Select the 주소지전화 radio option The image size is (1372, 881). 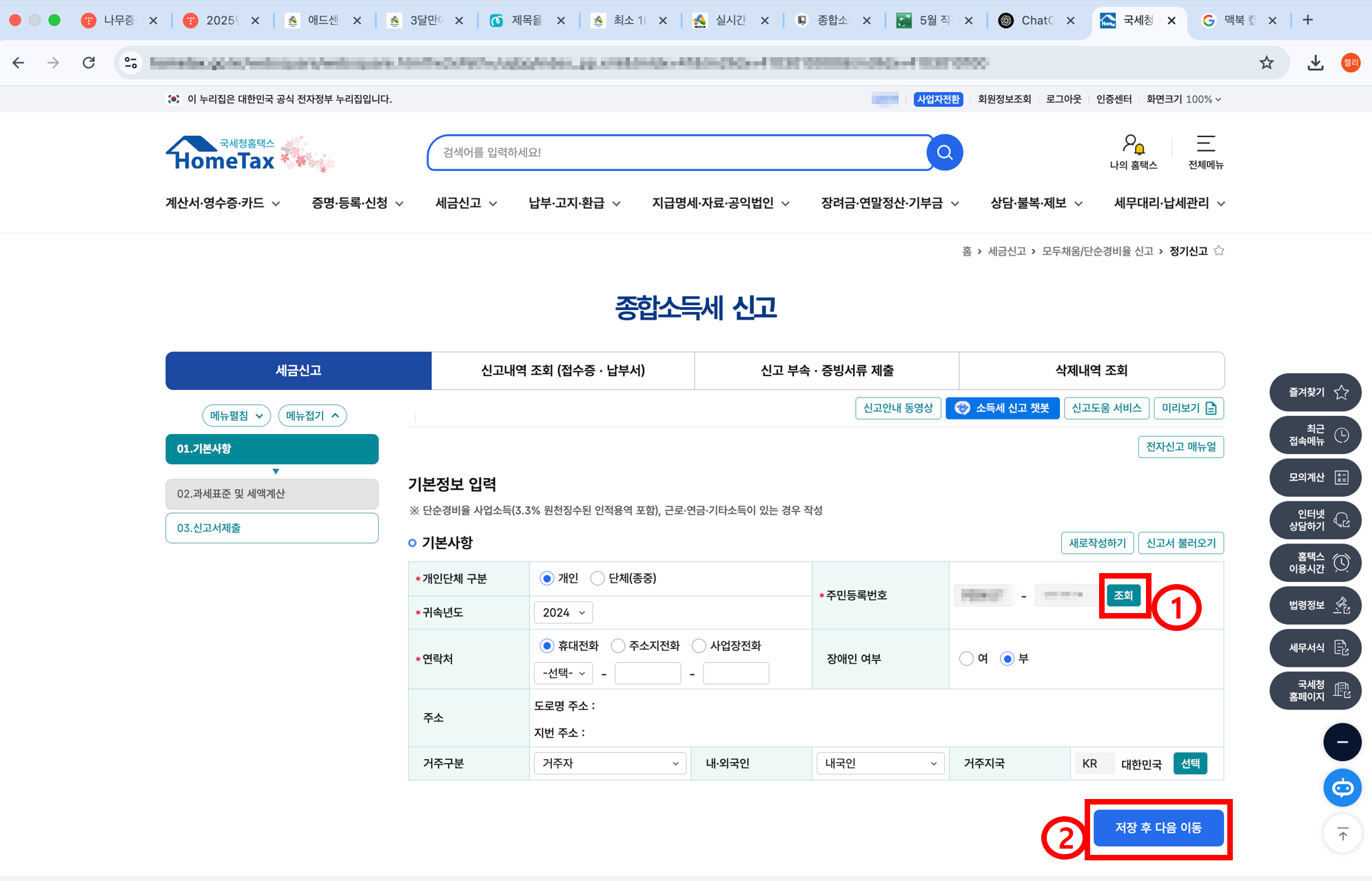[x=618, y=646]
